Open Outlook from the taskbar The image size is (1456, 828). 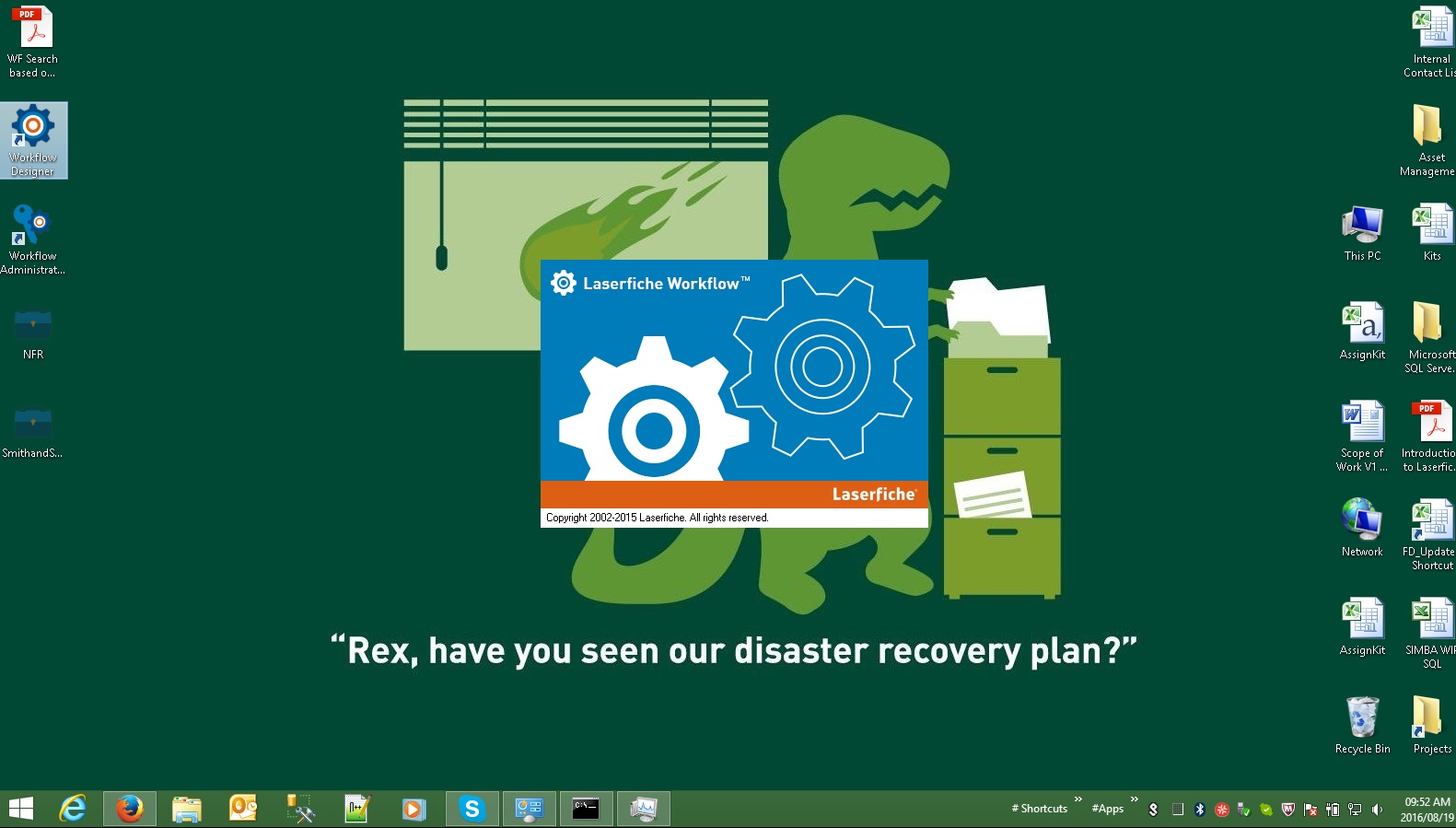(243, 809)
